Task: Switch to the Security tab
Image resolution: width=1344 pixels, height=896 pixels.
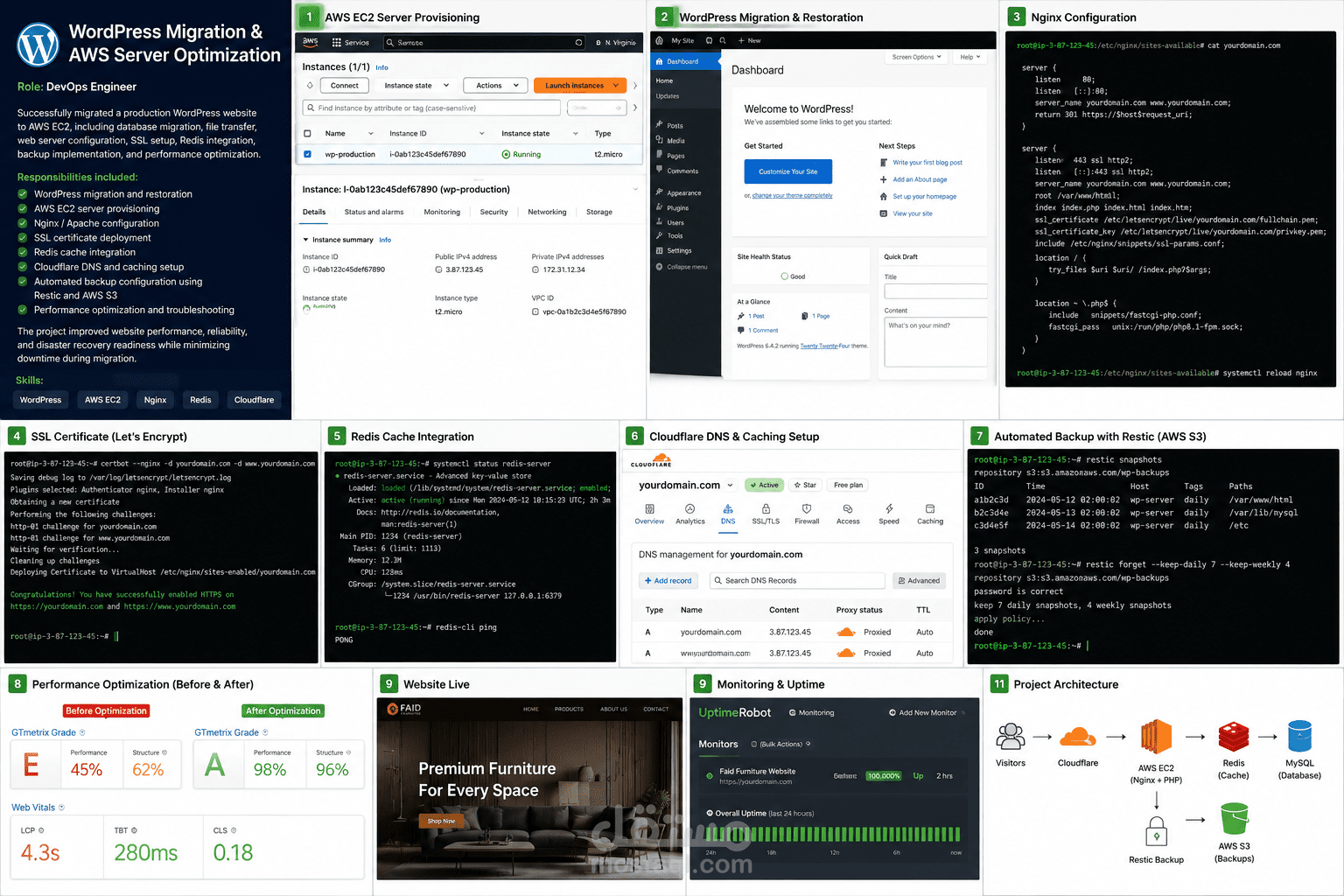Action: (493, 212)
